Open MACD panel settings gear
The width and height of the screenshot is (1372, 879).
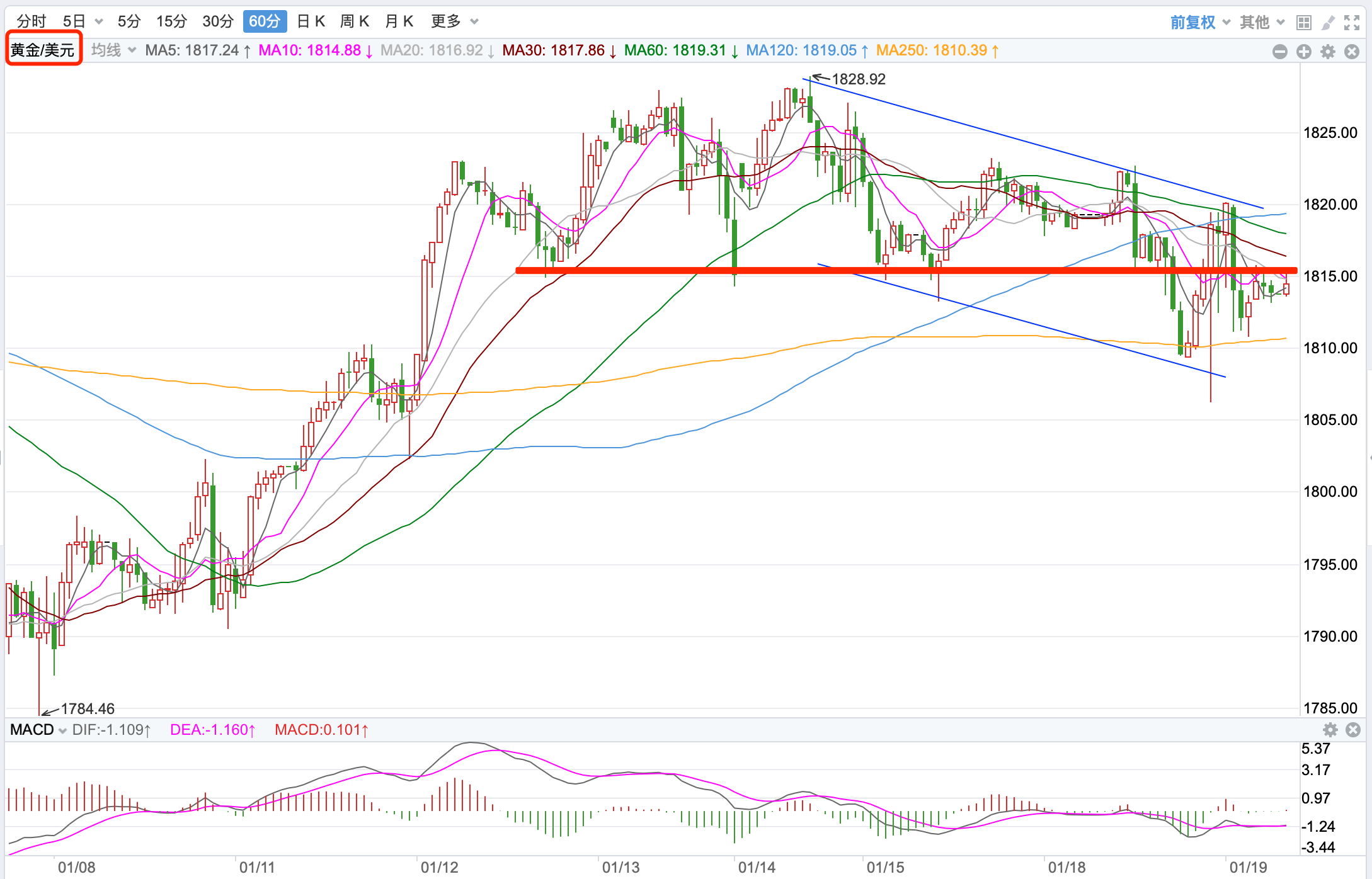click(1330, 730)
